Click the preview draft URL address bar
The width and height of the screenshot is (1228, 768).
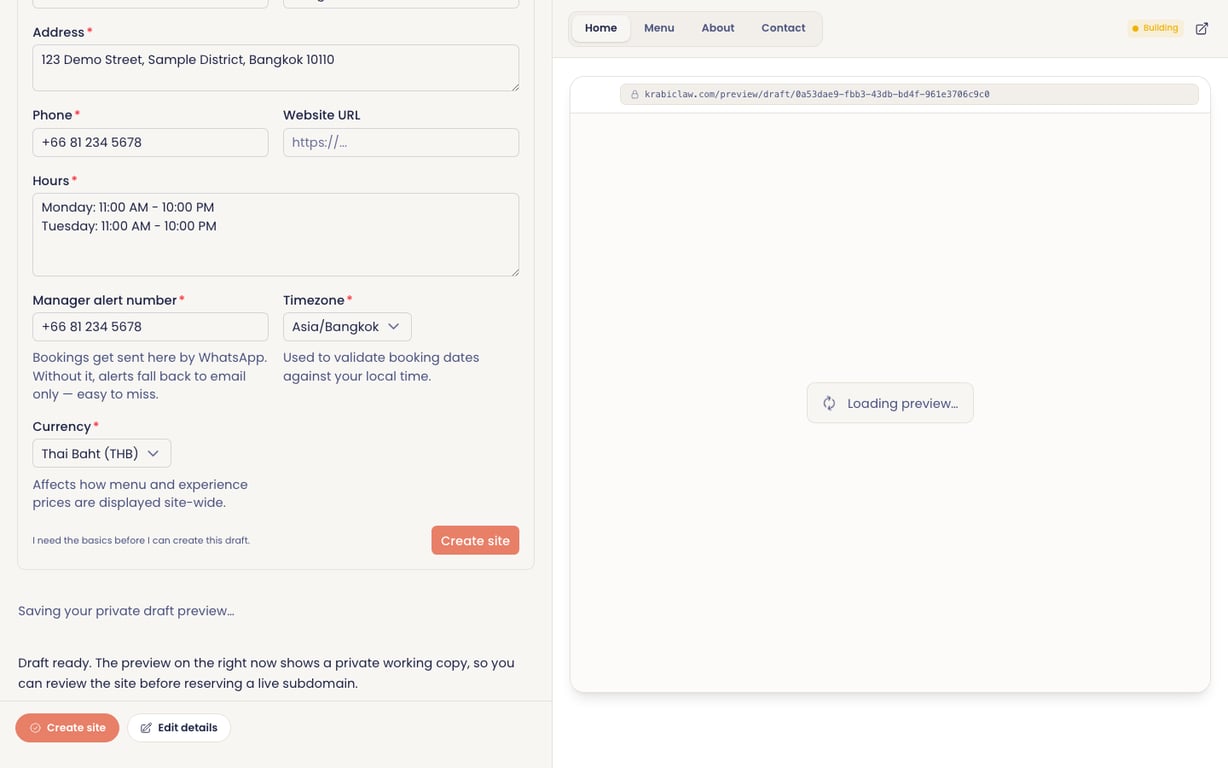909,94
